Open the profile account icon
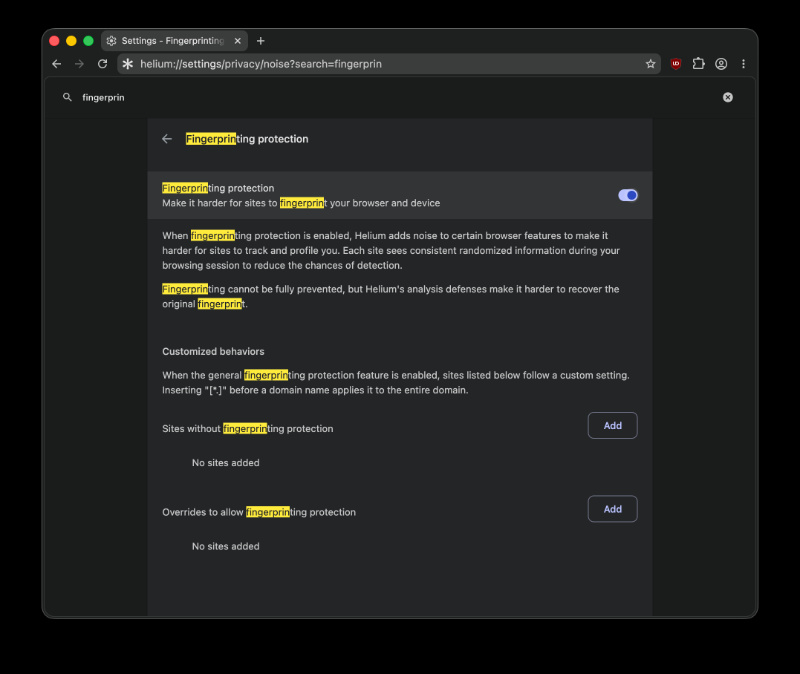Screen dimensions: 800x674 point(721,64)
